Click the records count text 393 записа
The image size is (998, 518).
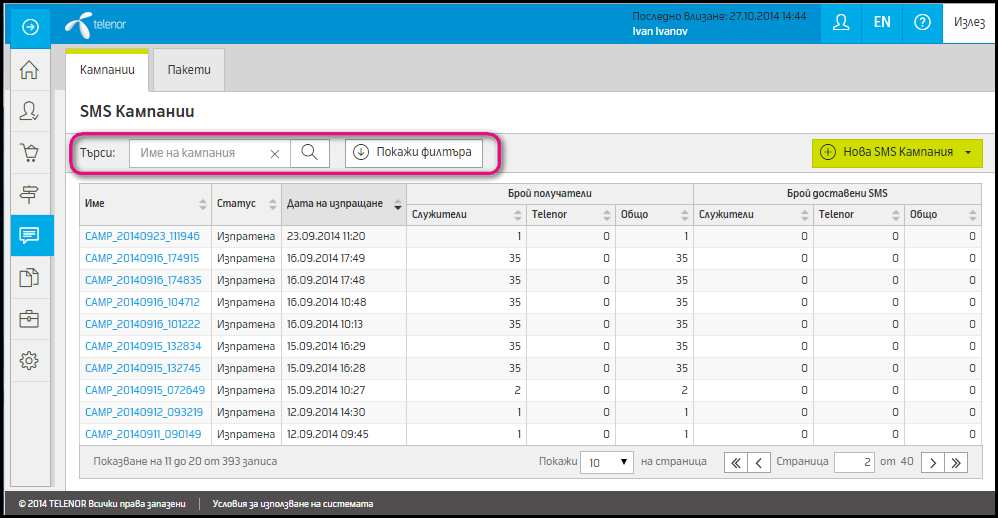[250, 461]
